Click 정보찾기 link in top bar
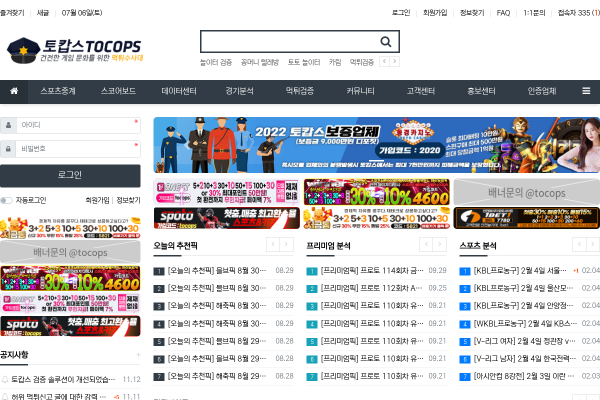600x400 pixels. [x=472, y=13]
